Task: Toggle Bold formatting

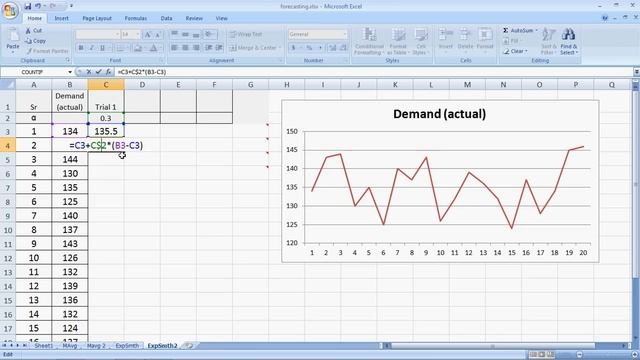Action: 81,48
